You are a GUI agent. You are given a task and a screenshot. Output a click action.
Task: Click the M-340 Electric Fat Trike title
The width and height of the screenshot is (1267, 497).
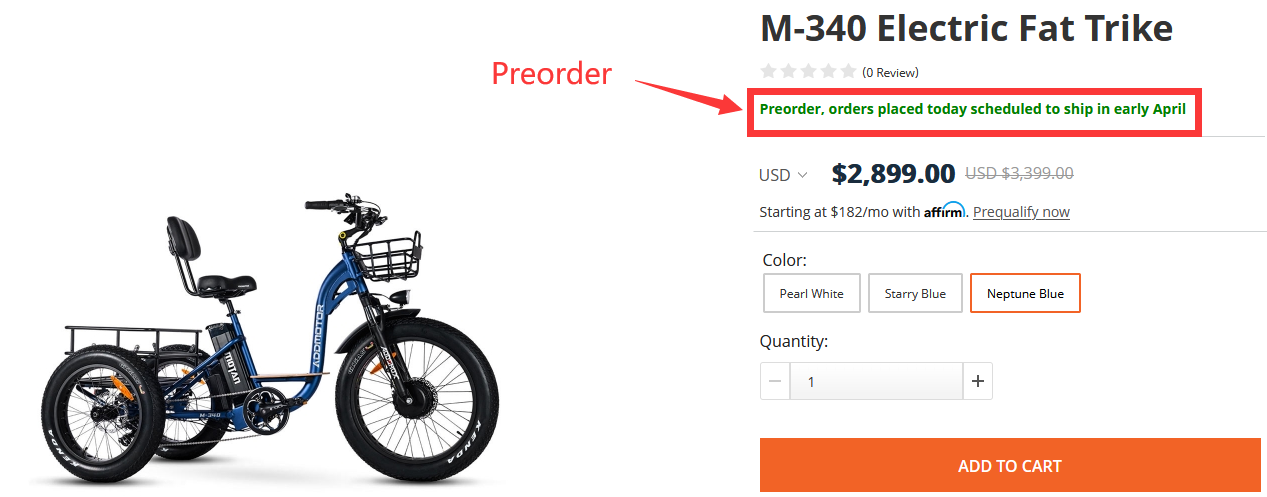(966, 28)
